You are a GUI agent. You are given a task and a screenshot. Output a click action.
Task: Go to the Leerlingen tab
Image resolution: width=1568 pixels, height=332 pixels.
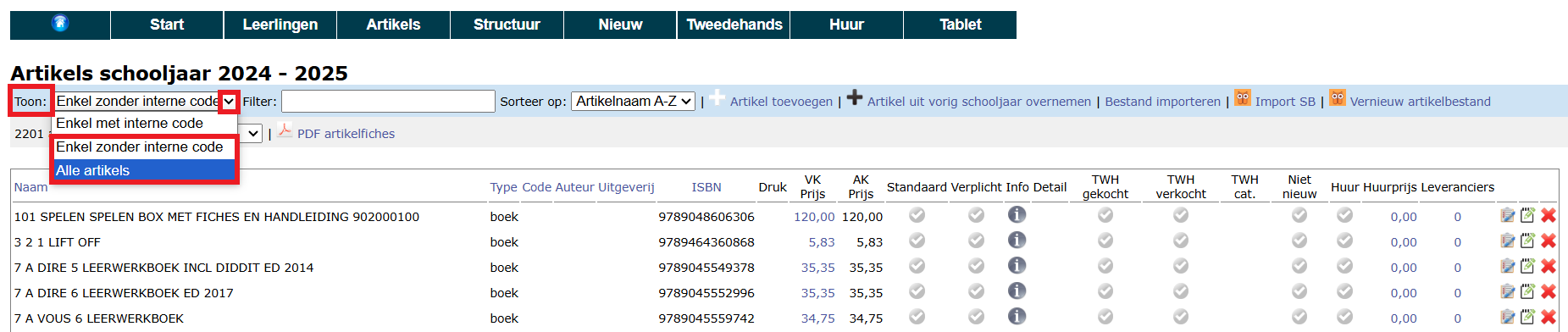pos(280,25)
